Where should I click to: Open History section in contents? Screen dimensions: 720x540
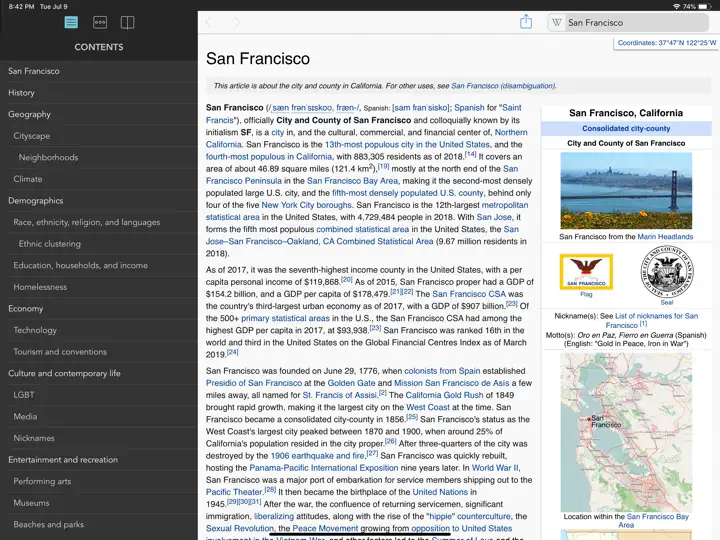[x=99, y=93]
